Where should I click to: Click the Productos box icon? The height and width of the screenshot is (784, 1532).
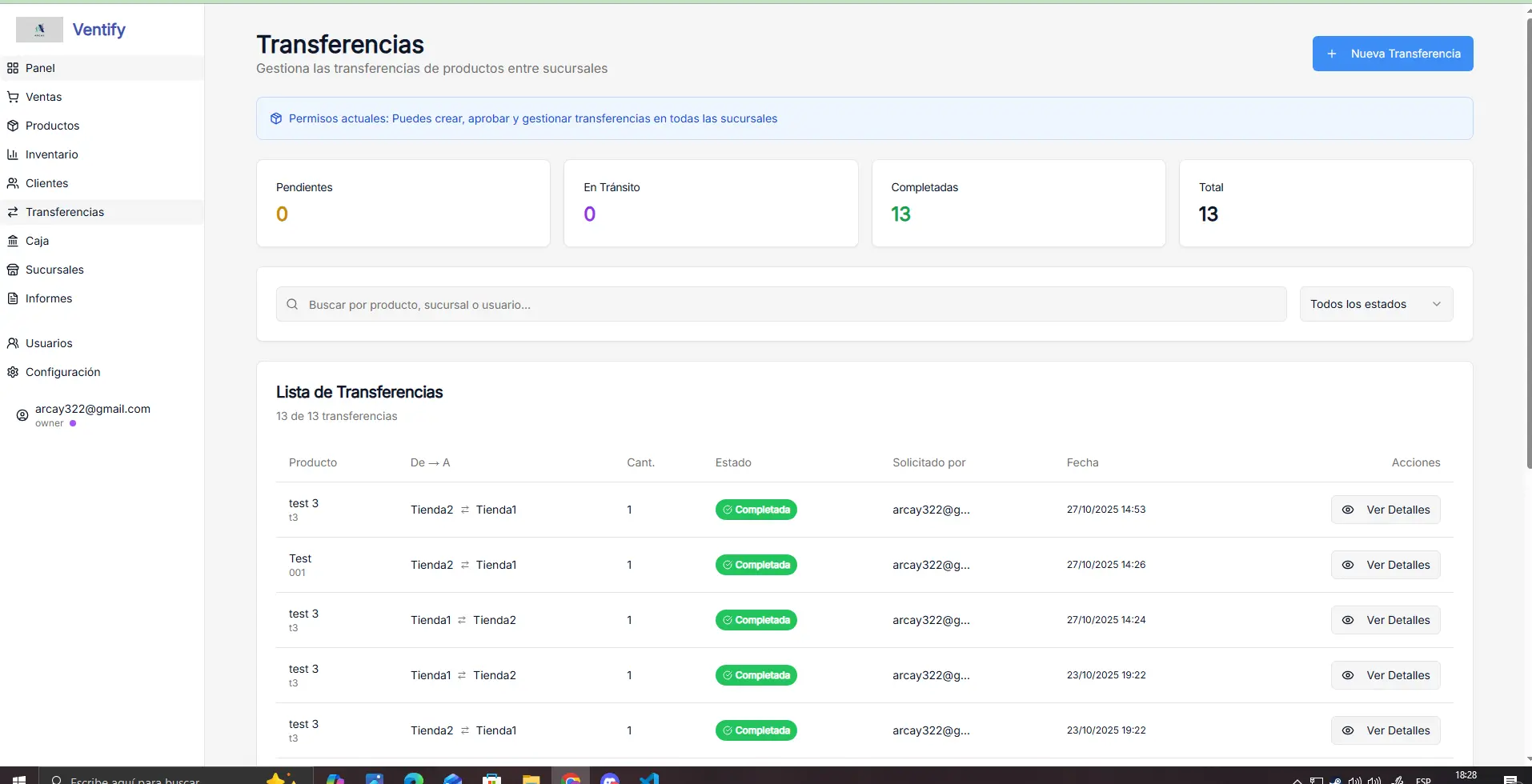click(x=13, y=126)
